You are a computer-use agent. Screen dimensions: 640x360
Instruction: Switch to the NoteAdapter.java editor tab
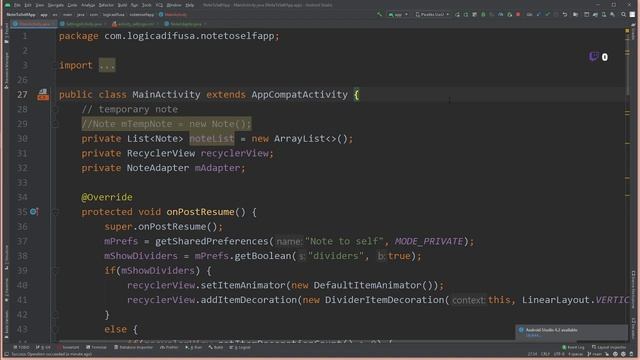[185, 24]
